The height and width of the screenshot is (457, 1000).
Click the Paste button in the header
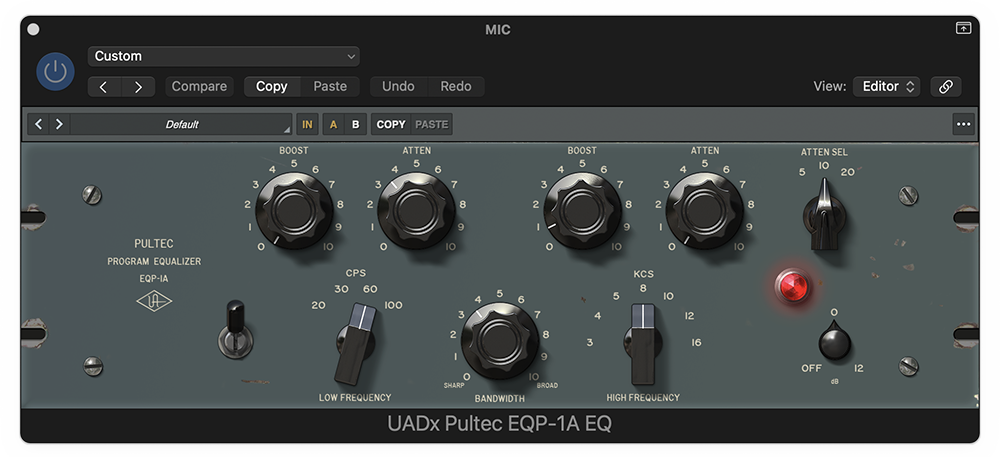[330, 87]
